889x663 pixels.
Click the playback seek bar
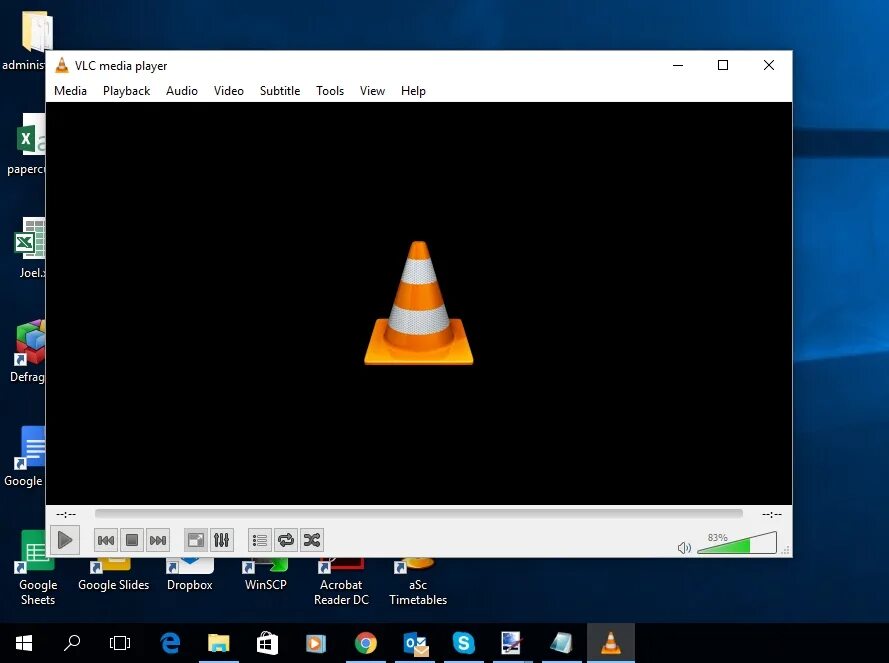click(419, 514)
